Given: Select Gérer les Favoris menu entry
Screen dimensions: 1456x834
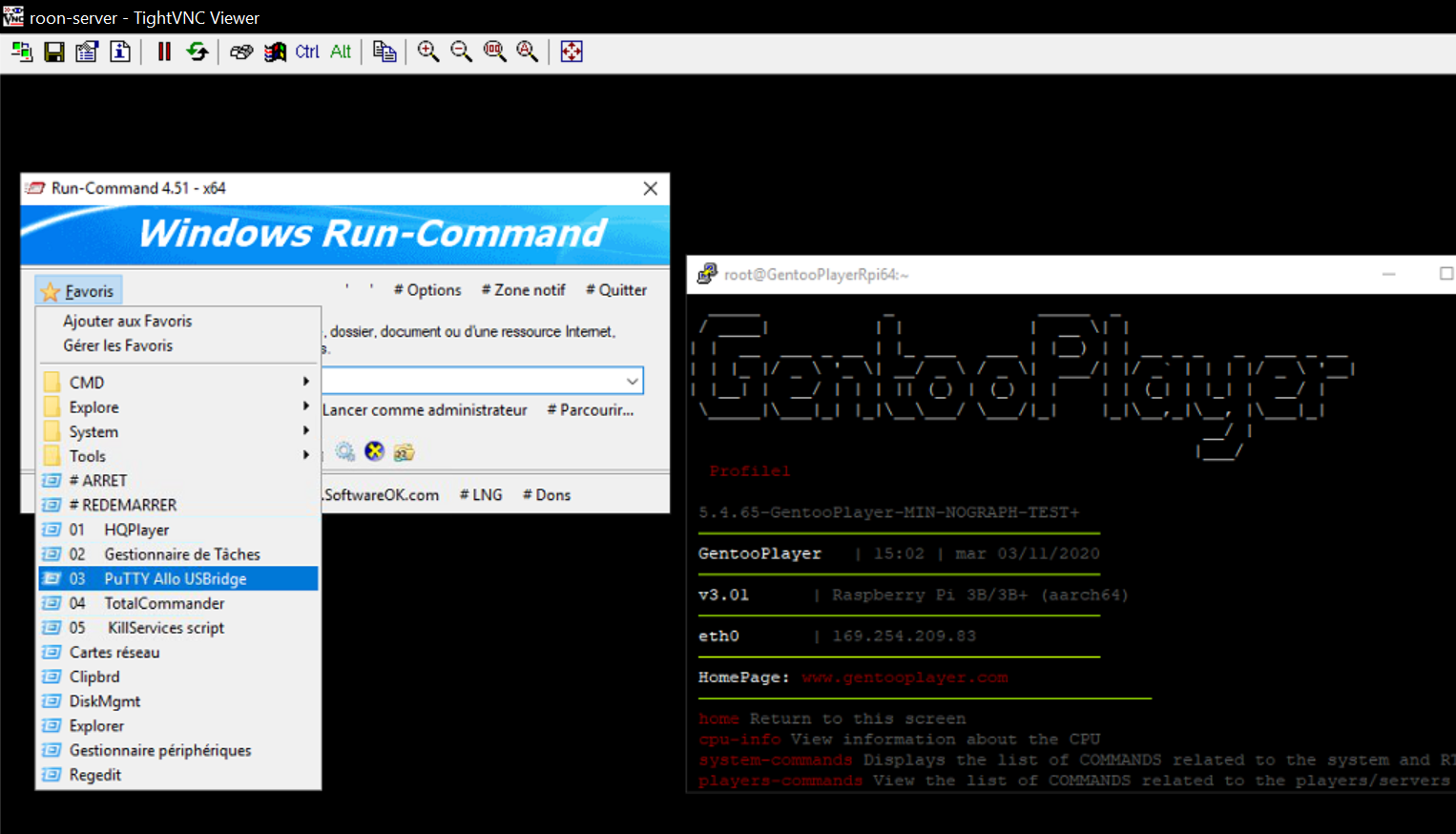Looking at the screenshot, I should pos(117,345).
